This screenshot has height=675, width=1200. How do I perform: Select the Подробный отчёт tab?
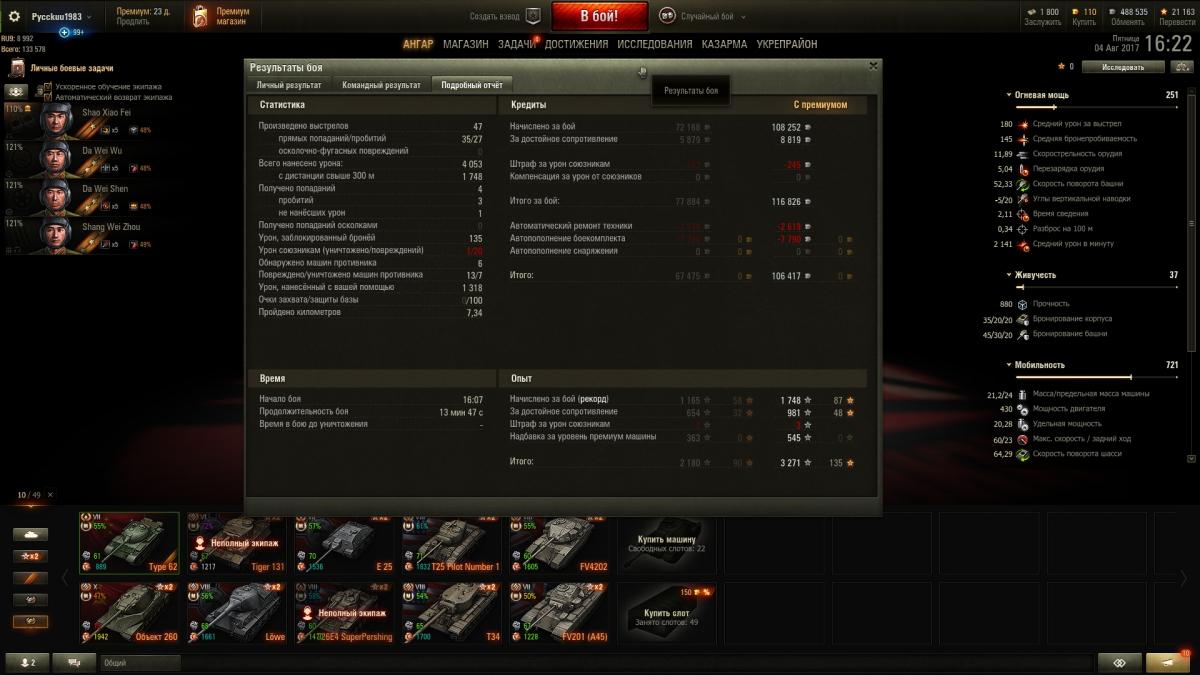click(x=472, y=85)
